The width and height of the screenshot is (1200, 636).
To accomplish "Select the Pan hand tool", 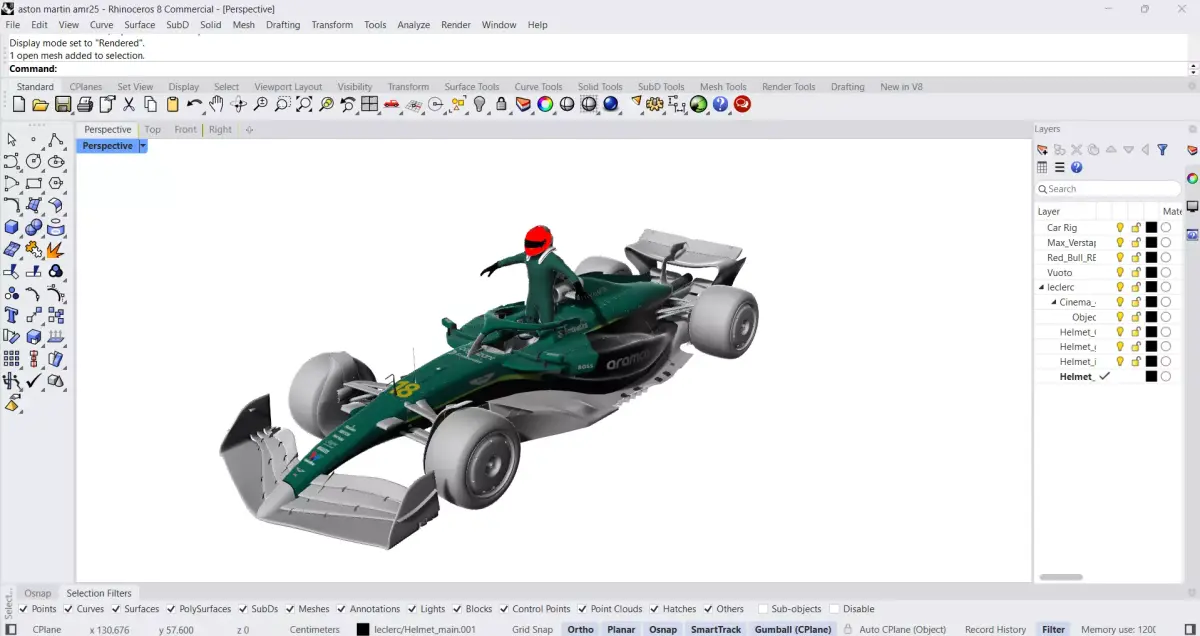I will click(217, 104).
